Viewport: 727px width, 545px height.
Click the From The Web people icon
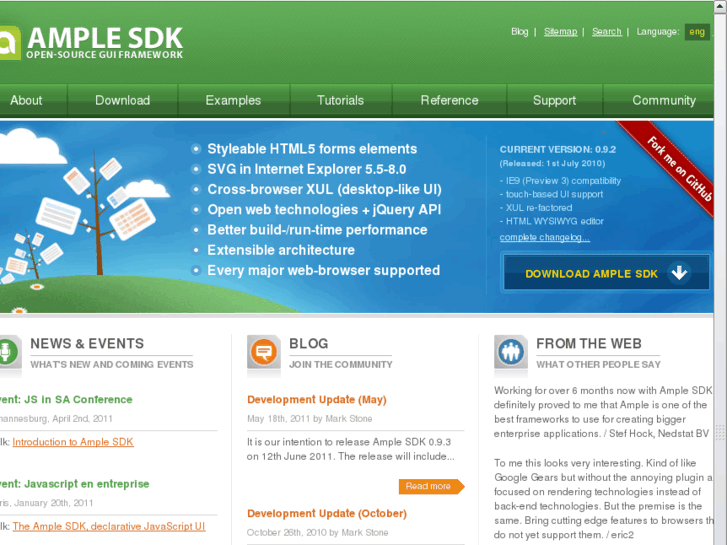pyautogui.click(x=511, y=352)
